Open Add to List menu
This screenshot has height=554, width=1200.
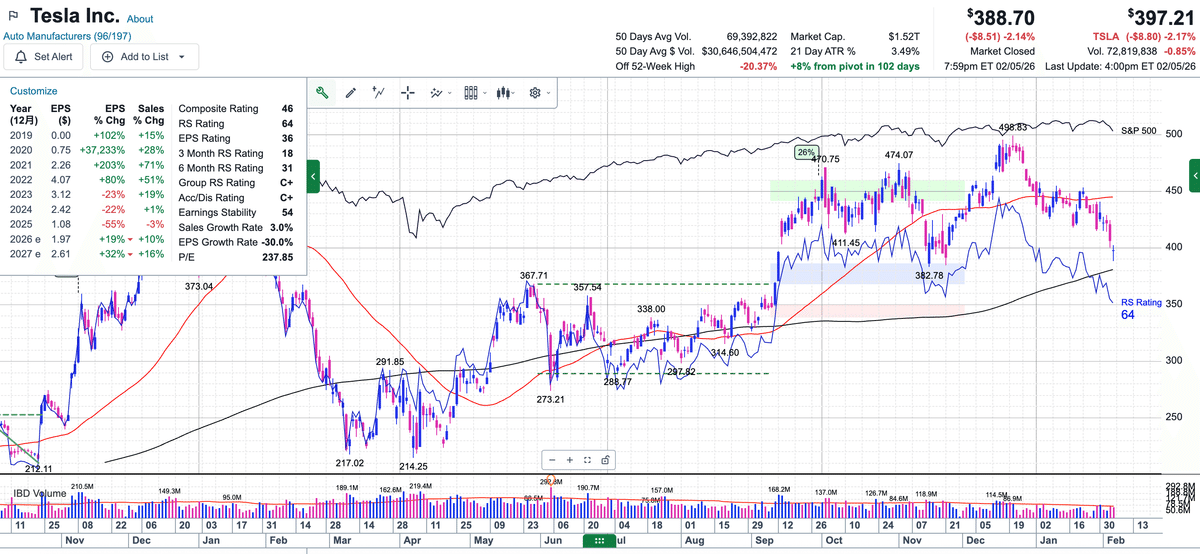coord(144,56)
